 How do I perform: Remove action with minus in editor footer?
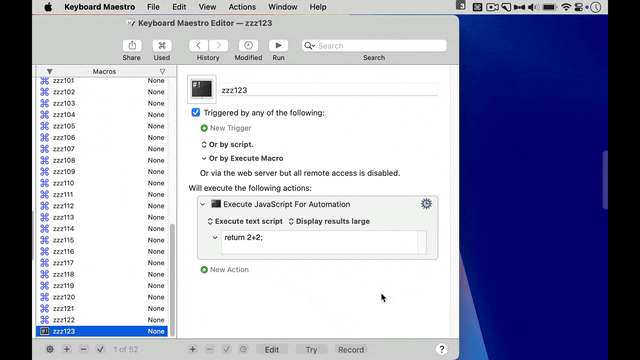pyautogui.click(x=209, y=349)
